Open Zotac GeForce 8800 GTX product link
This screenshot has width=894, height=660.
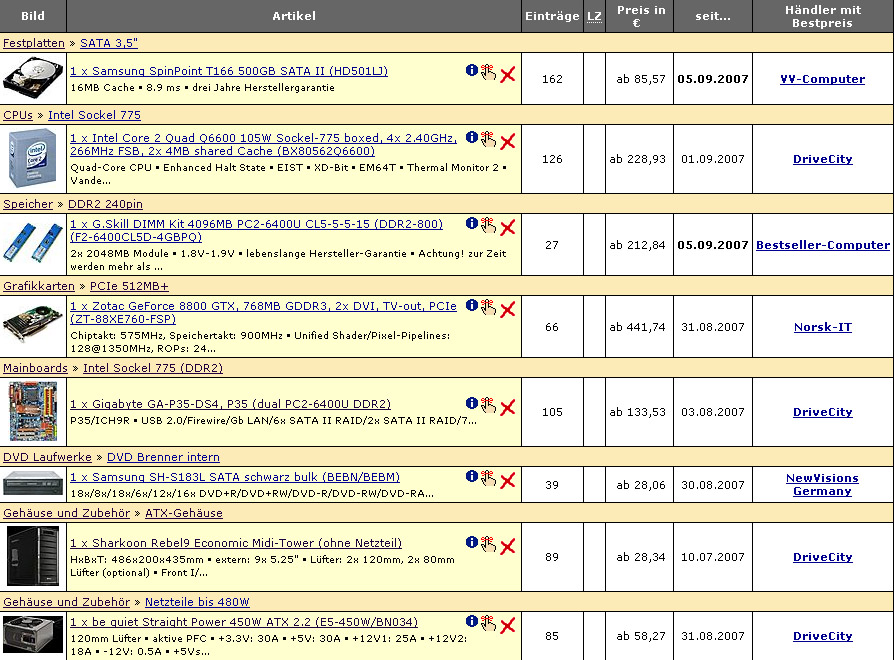[263, 312]
